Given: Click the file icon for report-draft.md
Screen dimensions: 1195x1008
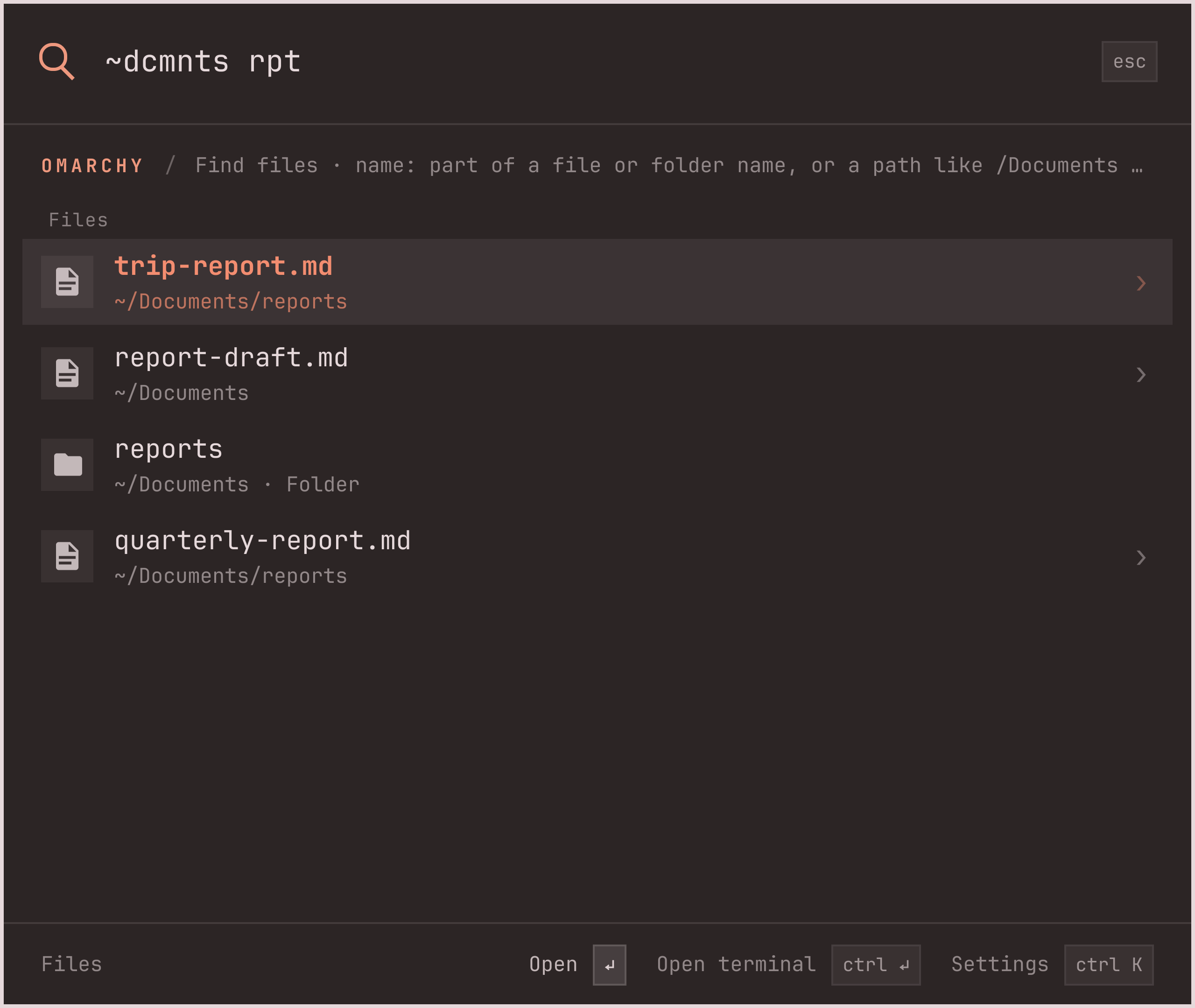Looking at the screenshot, I should coord(67,373).
